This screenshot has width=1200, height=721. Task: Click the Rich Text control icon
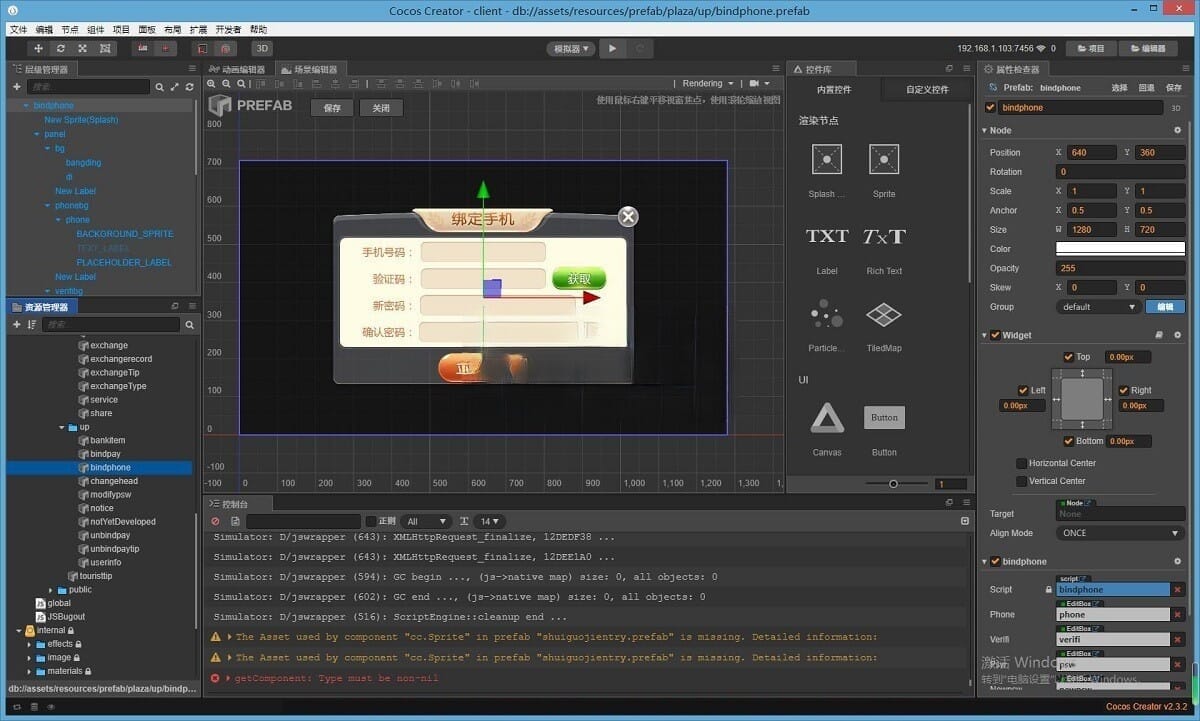(883, 237)
